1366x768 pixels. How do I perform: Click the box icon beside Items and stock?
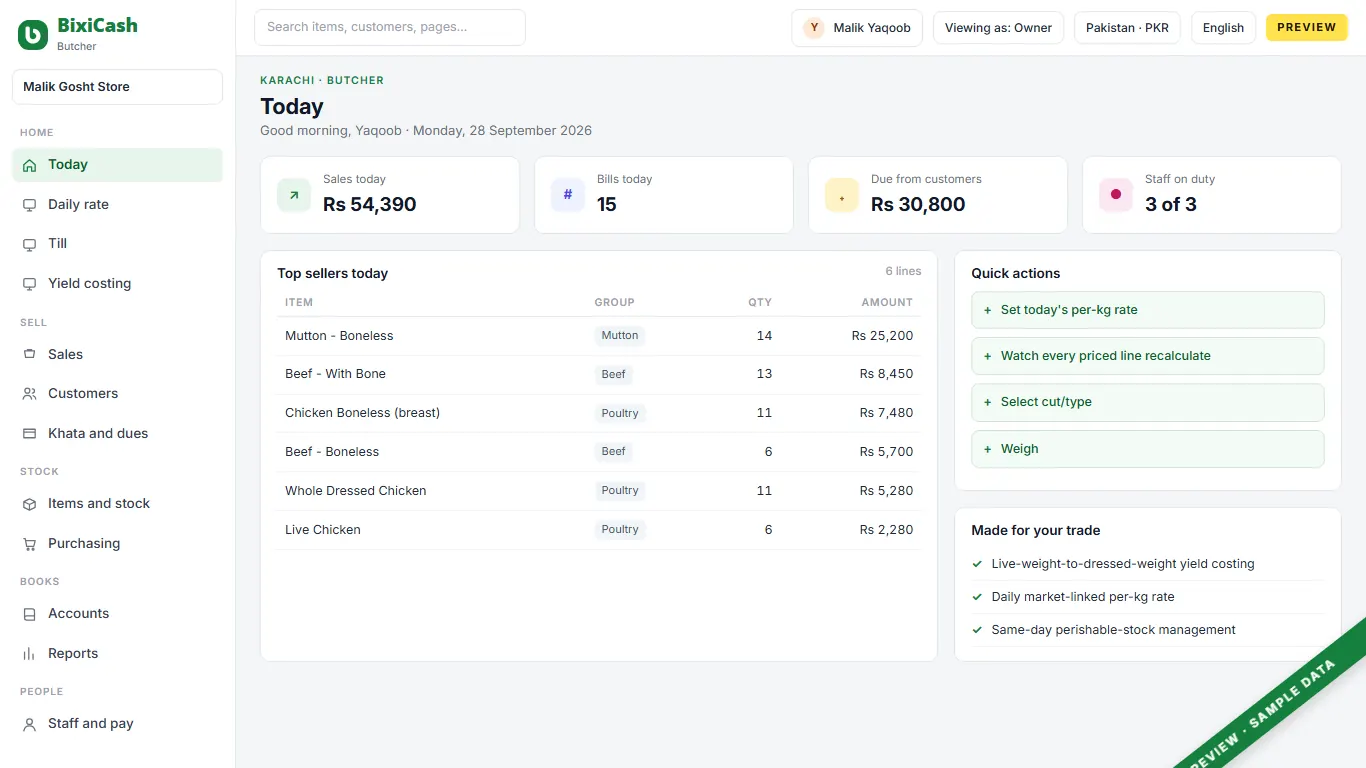coord(29,504)
